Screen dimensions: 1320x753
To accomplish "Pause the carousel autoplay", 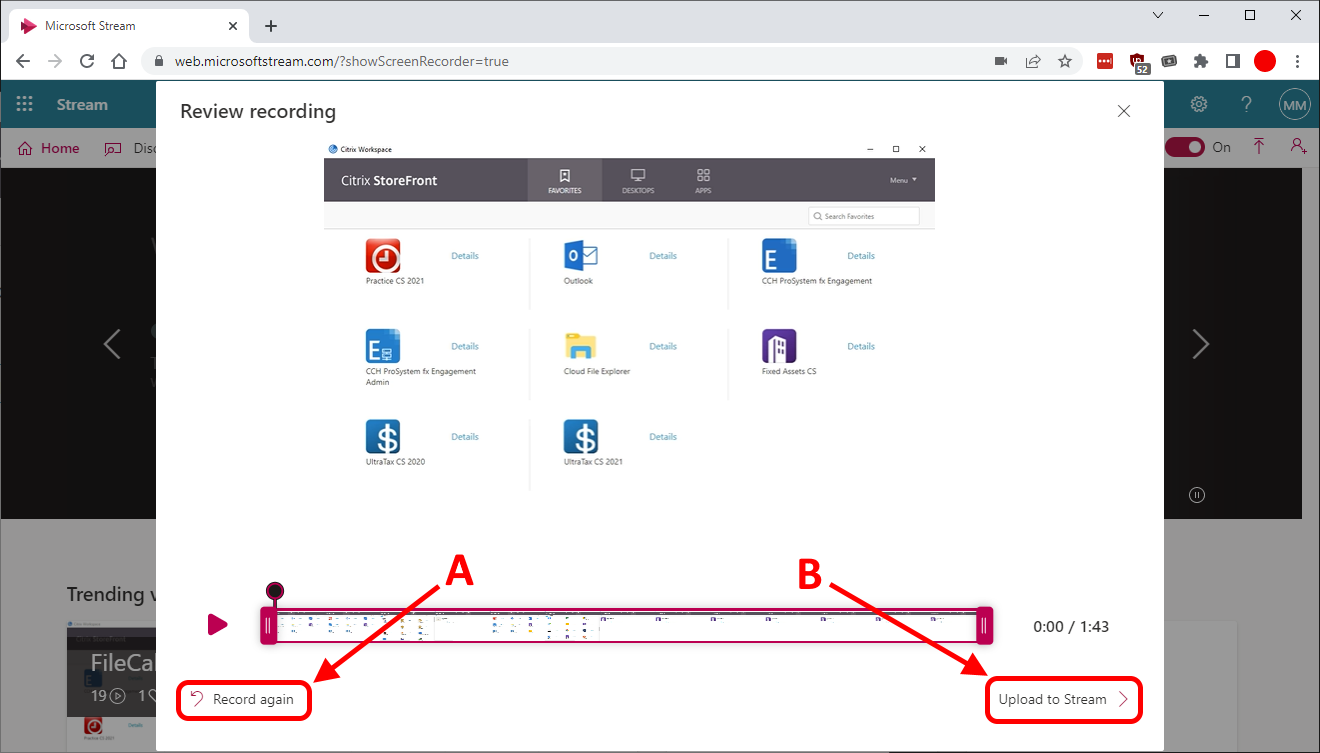I will (1197, 494).
